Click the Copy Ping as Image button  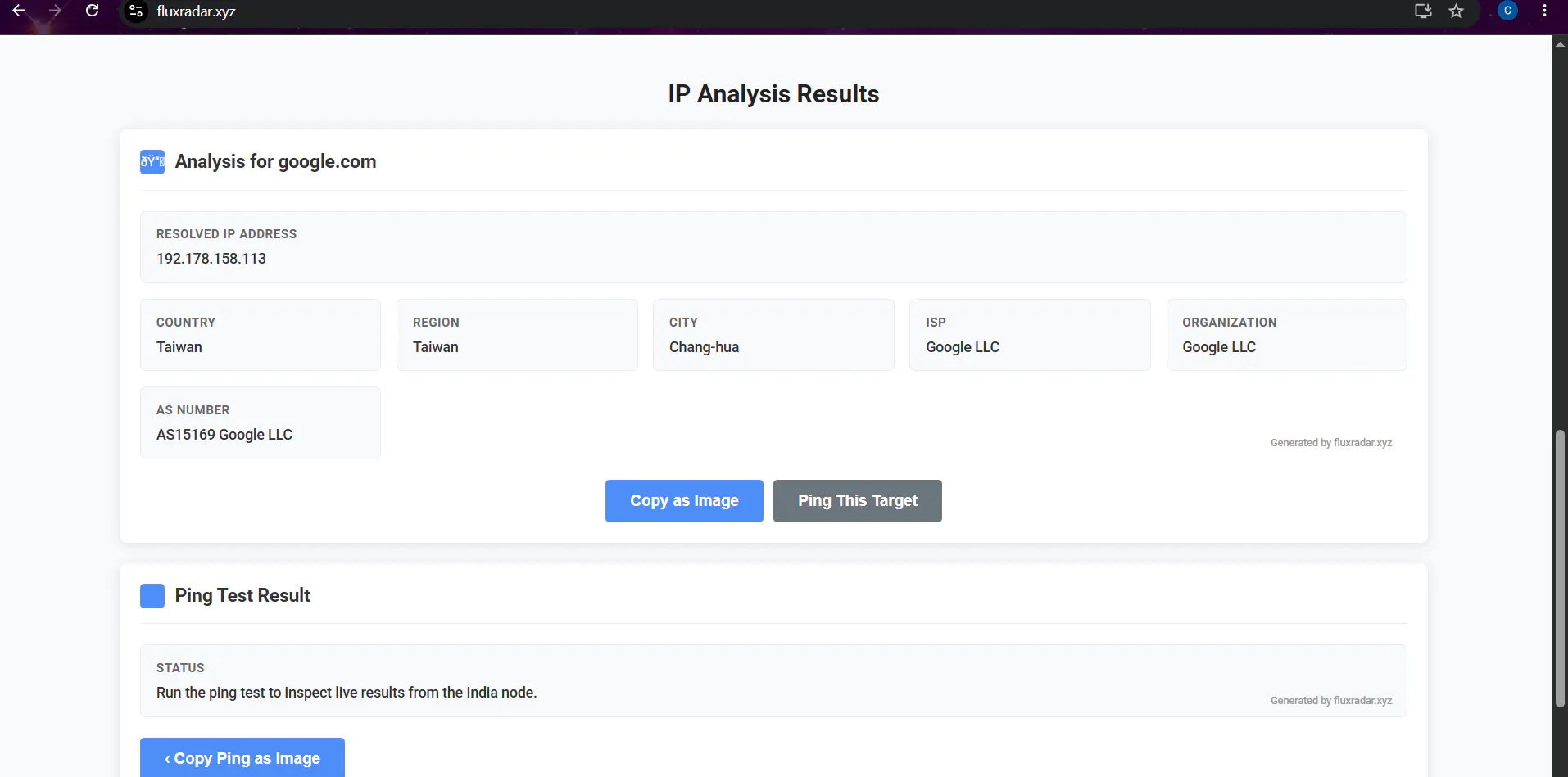242,758
